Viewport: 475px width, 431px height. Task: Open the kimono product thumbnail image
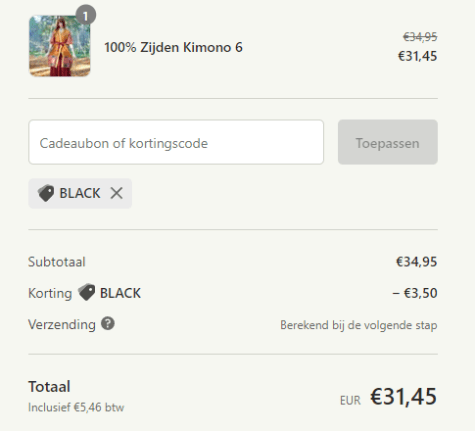[x=60, y=46]
